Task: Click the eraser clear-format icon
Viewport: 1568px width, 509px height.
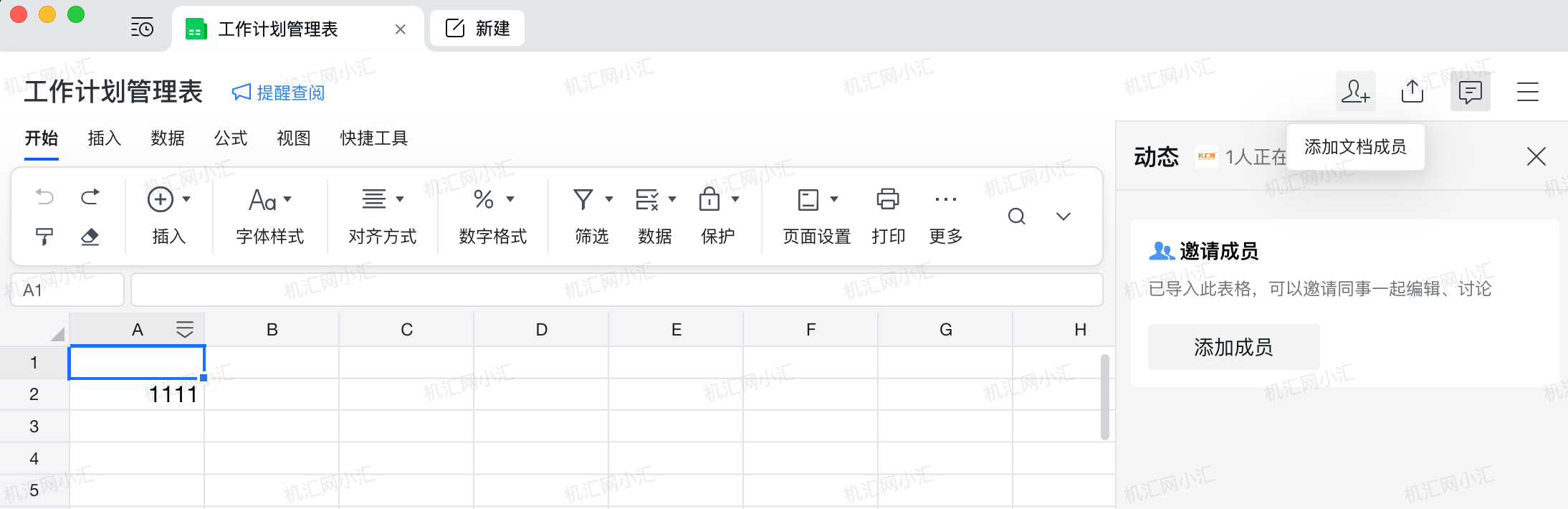Action: (x=90, y=237)
